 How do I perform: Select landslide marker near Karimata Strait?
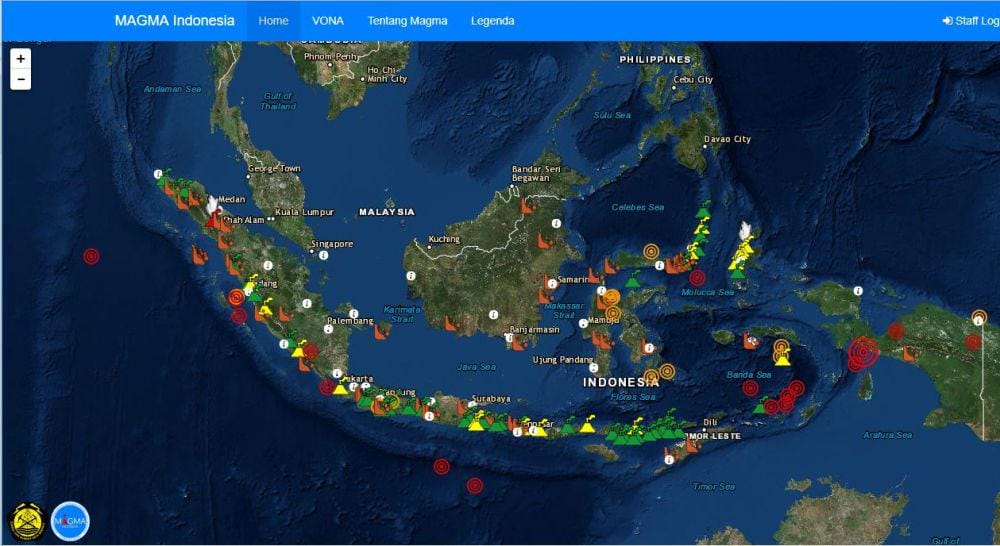382,332
